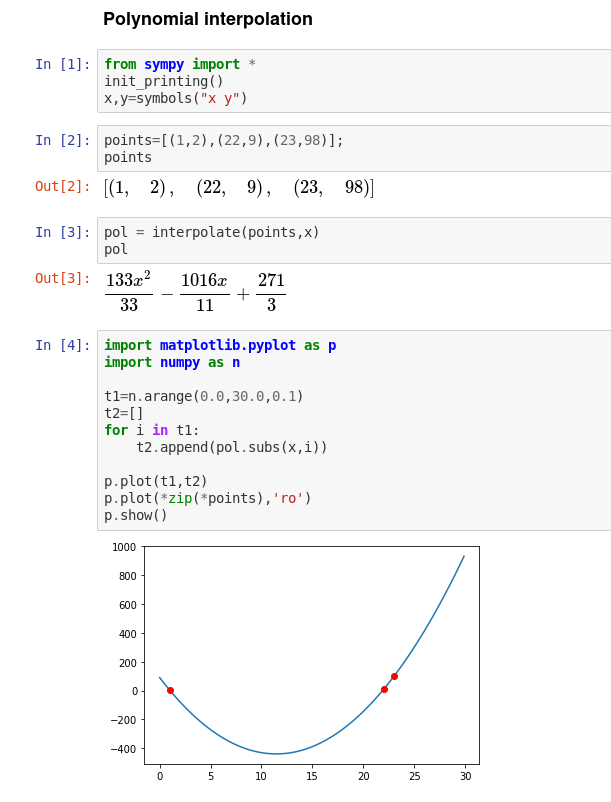611x802 pixels.
Task: Click the topmost red data point on the plot
Action: [x=394, y=676]
